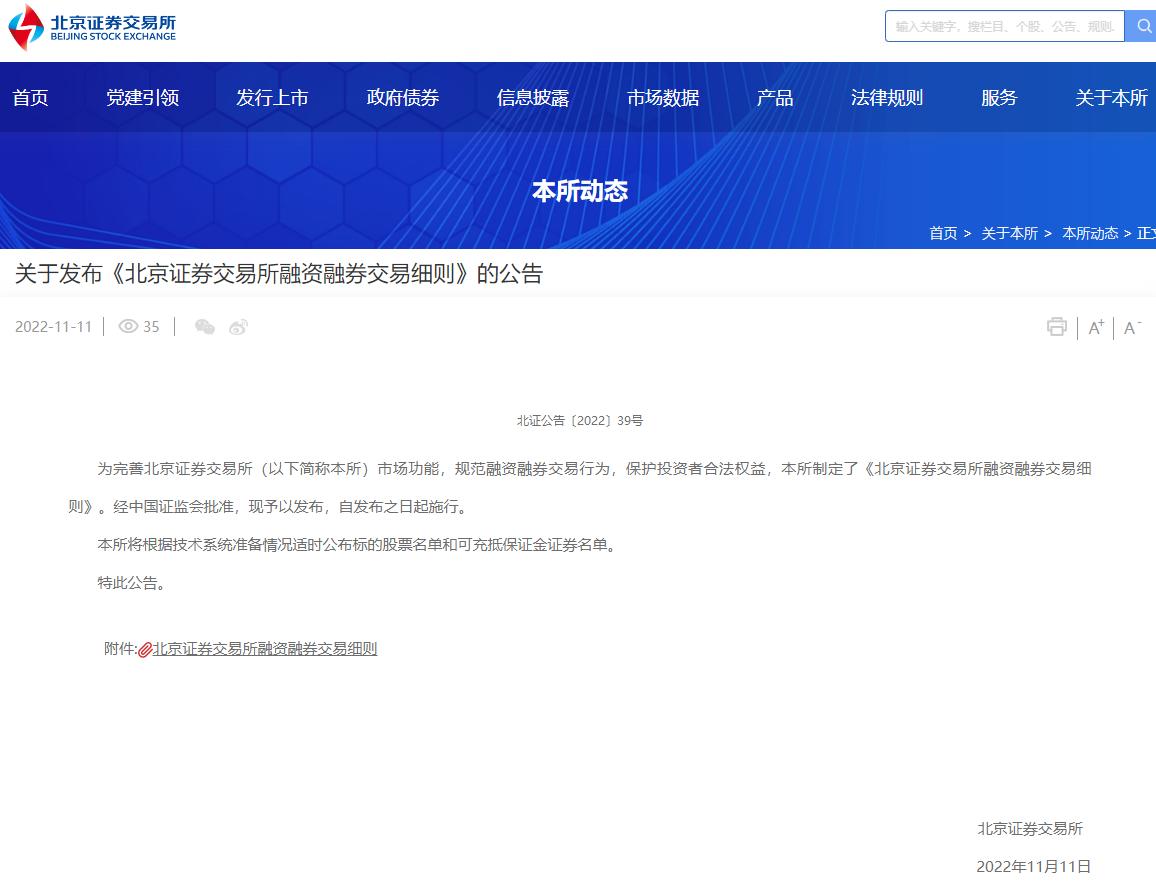The width and height of the screenshot is (1156, 883).
Task: Click the paragraph starting 本所将根据技术系统
Action: (x=358, y=545)
